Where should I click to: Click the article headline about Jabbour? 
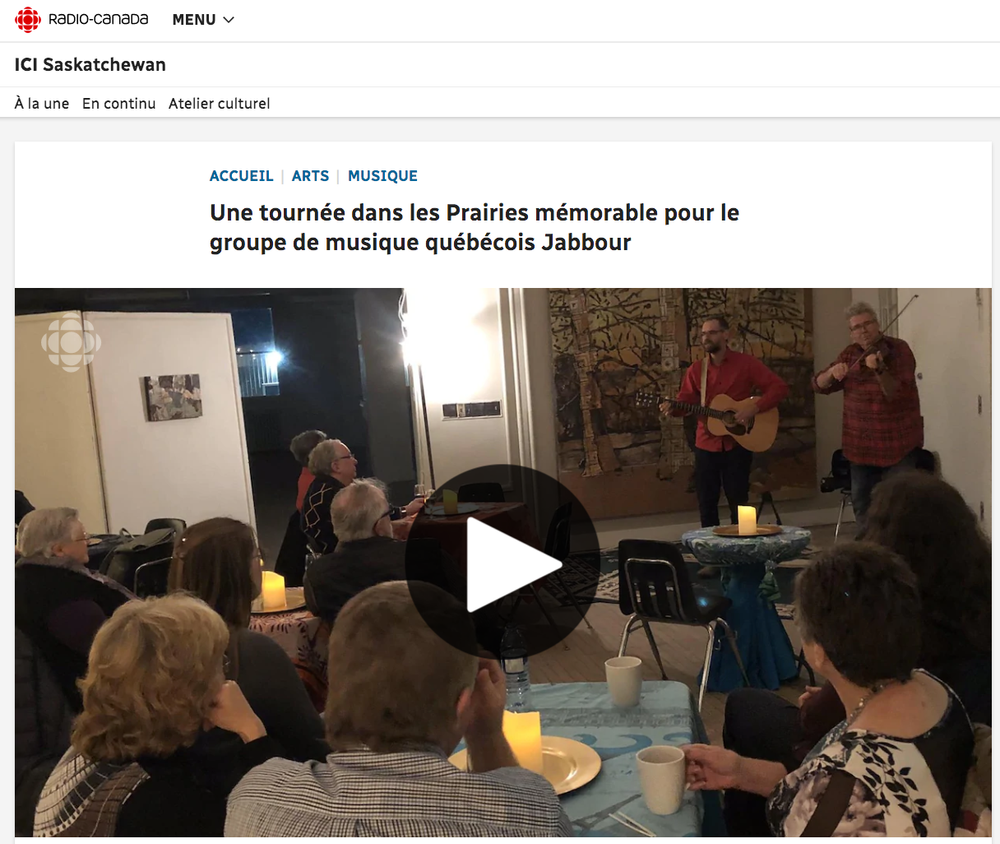tap(474, 228)
